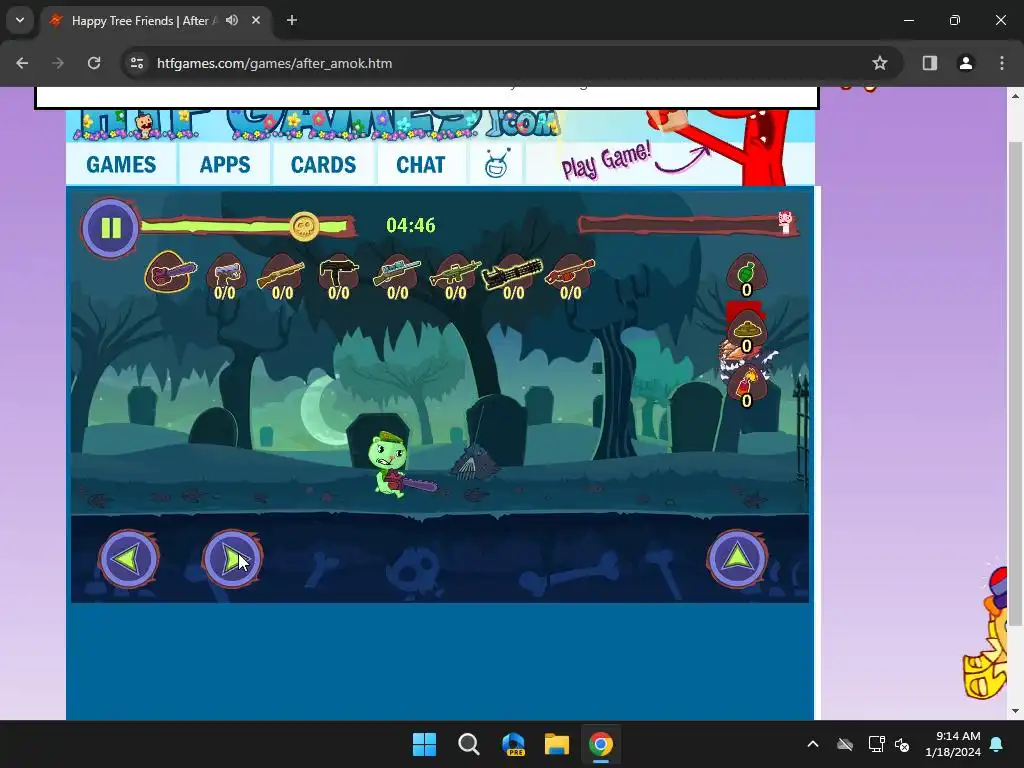This screenshot has width=1024, height=768.
Task: Select the flamethrower weapon slot
Action: pyautogui.click(x=570, y=276)
